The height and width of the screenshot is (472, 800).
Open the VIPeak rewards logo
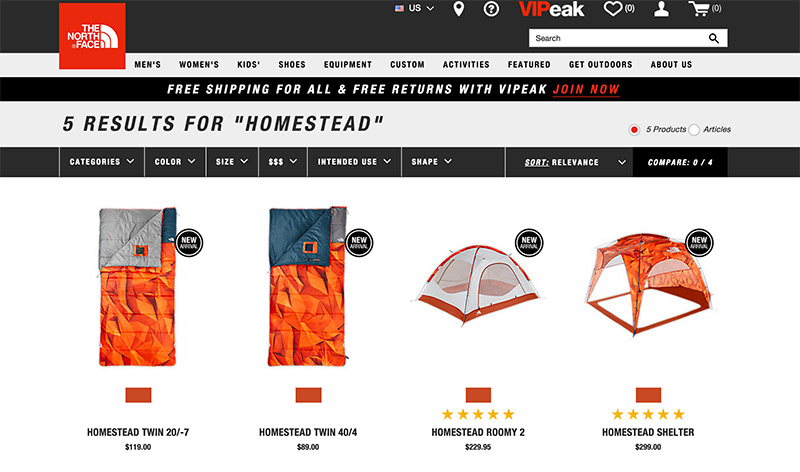pyautogui.click(x=551, y=9)
